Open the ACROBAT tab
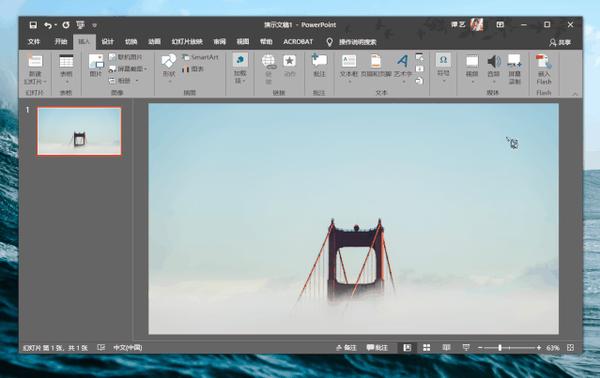The height and width of the screenshot is (378, 600). tap(298, 42)
